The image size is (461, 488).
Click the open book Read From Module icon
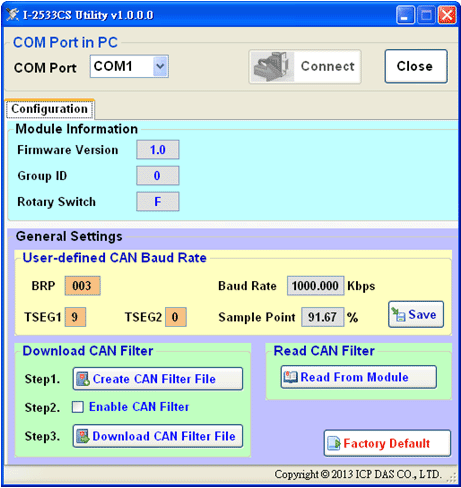click(290, 377)
